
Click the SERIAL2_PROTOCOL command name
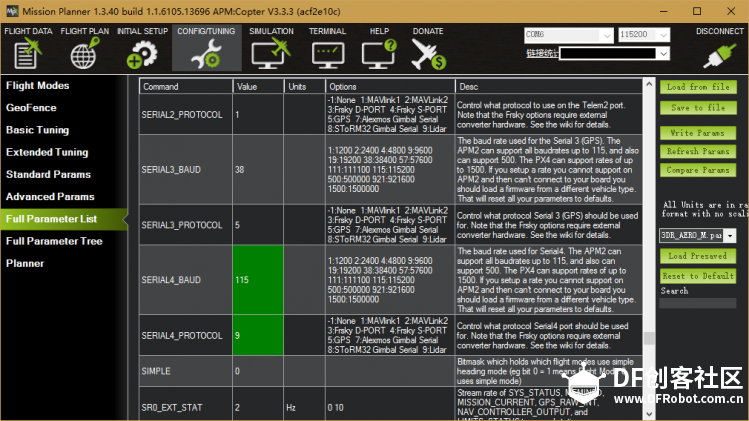182,115
